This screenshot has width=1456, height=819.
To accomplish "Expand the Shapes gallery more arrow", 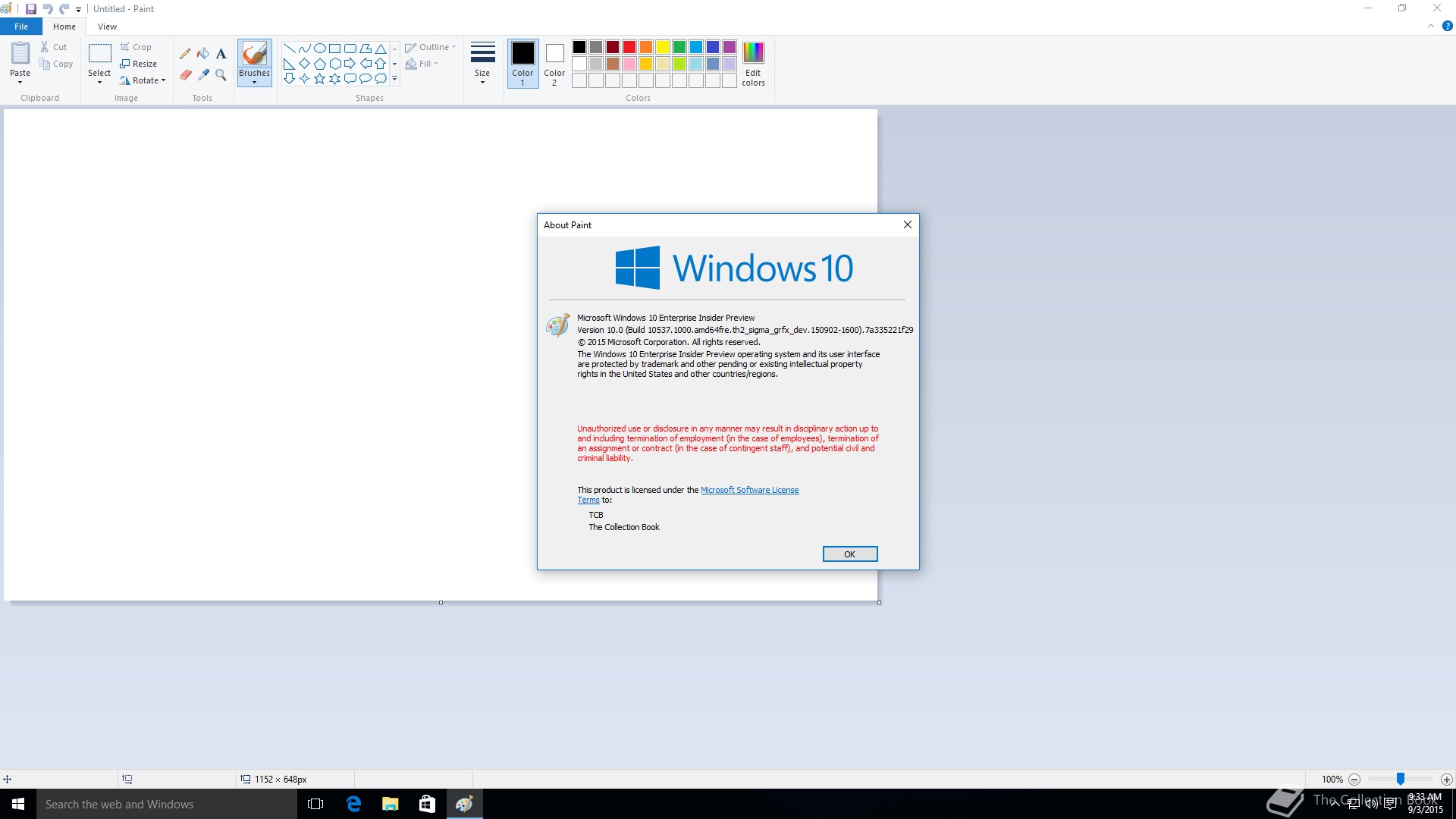I will (x=394, y=79).
